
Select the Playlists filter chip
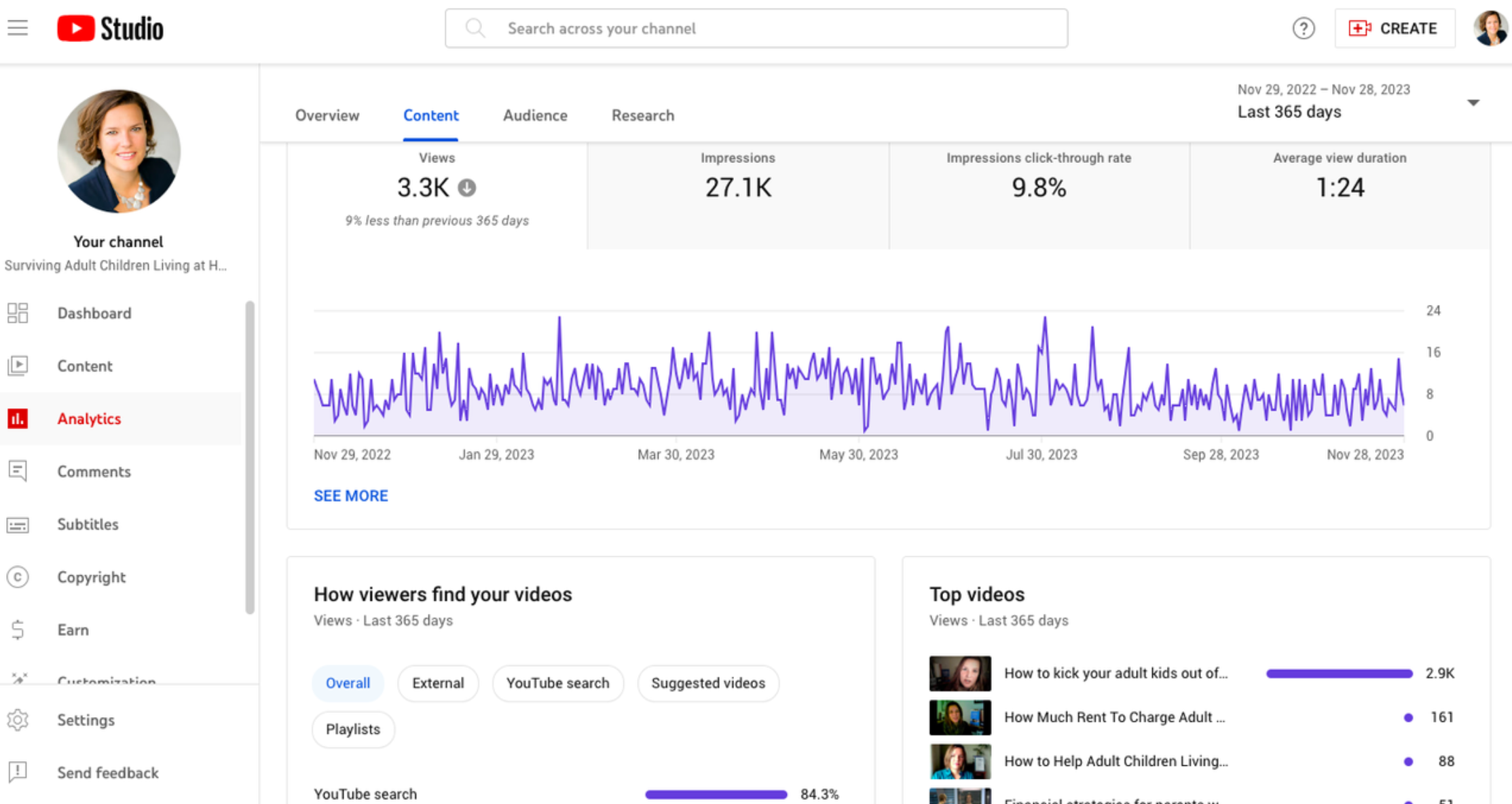[352, 729]
